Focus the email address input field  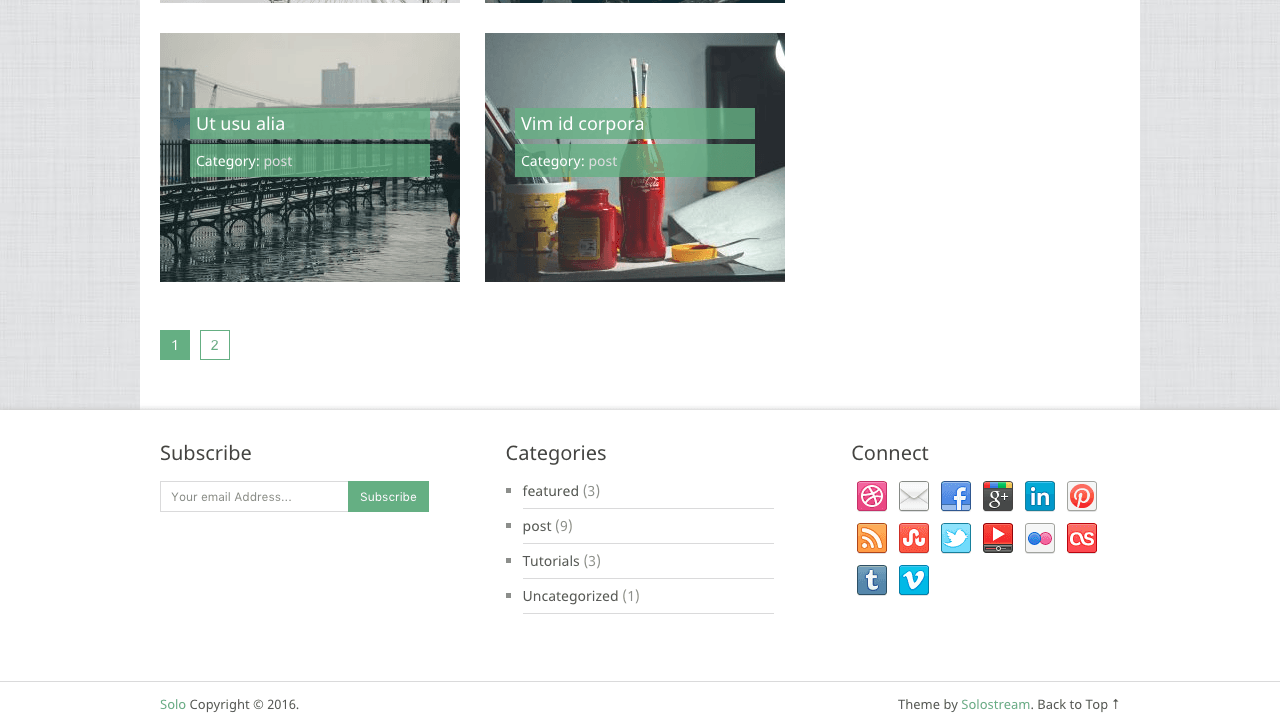coord(254,497)
